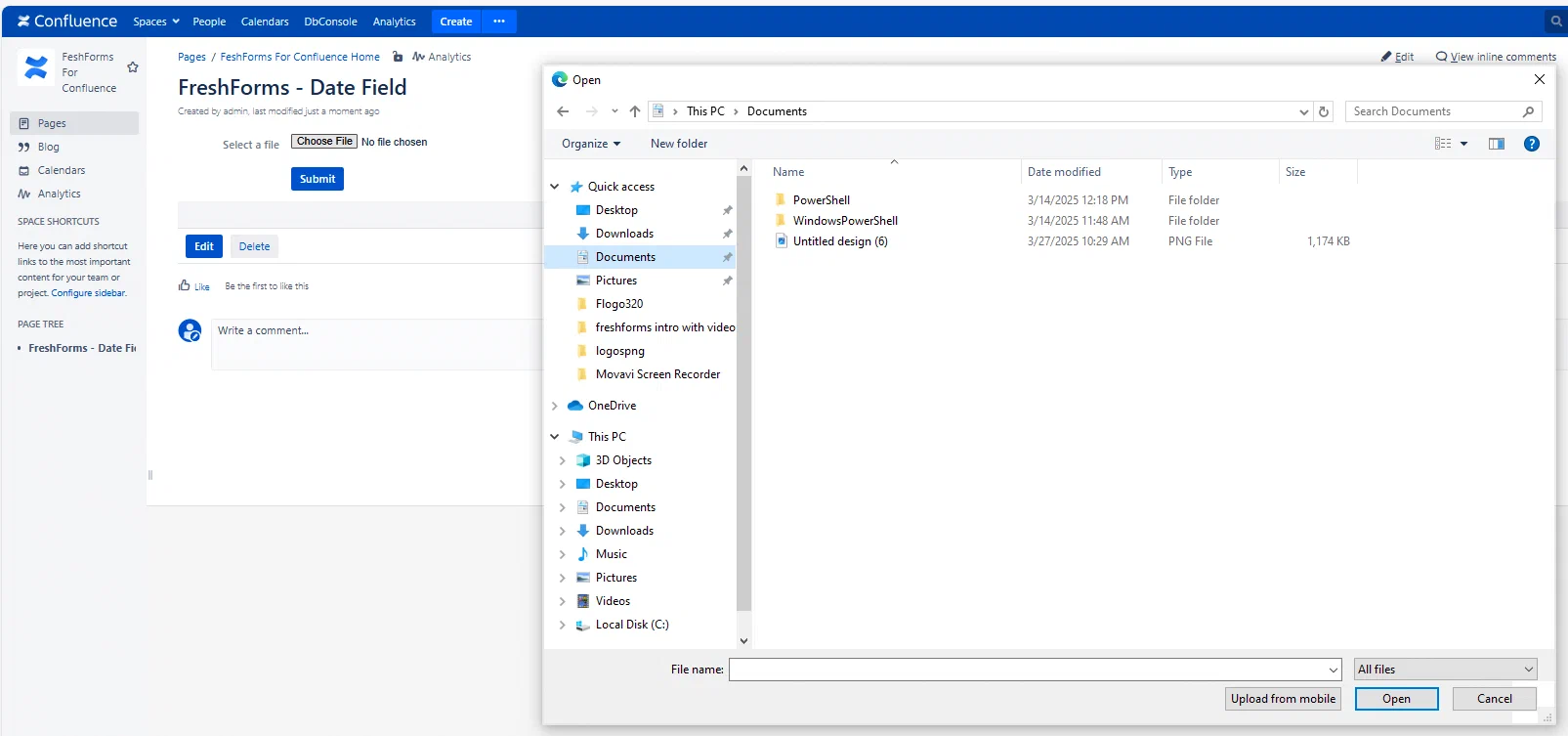The width and height of the screenshot is (1568, 736).
Task: Open the Spaces dropdown in Confluence
Action: (x=156, y=22)
